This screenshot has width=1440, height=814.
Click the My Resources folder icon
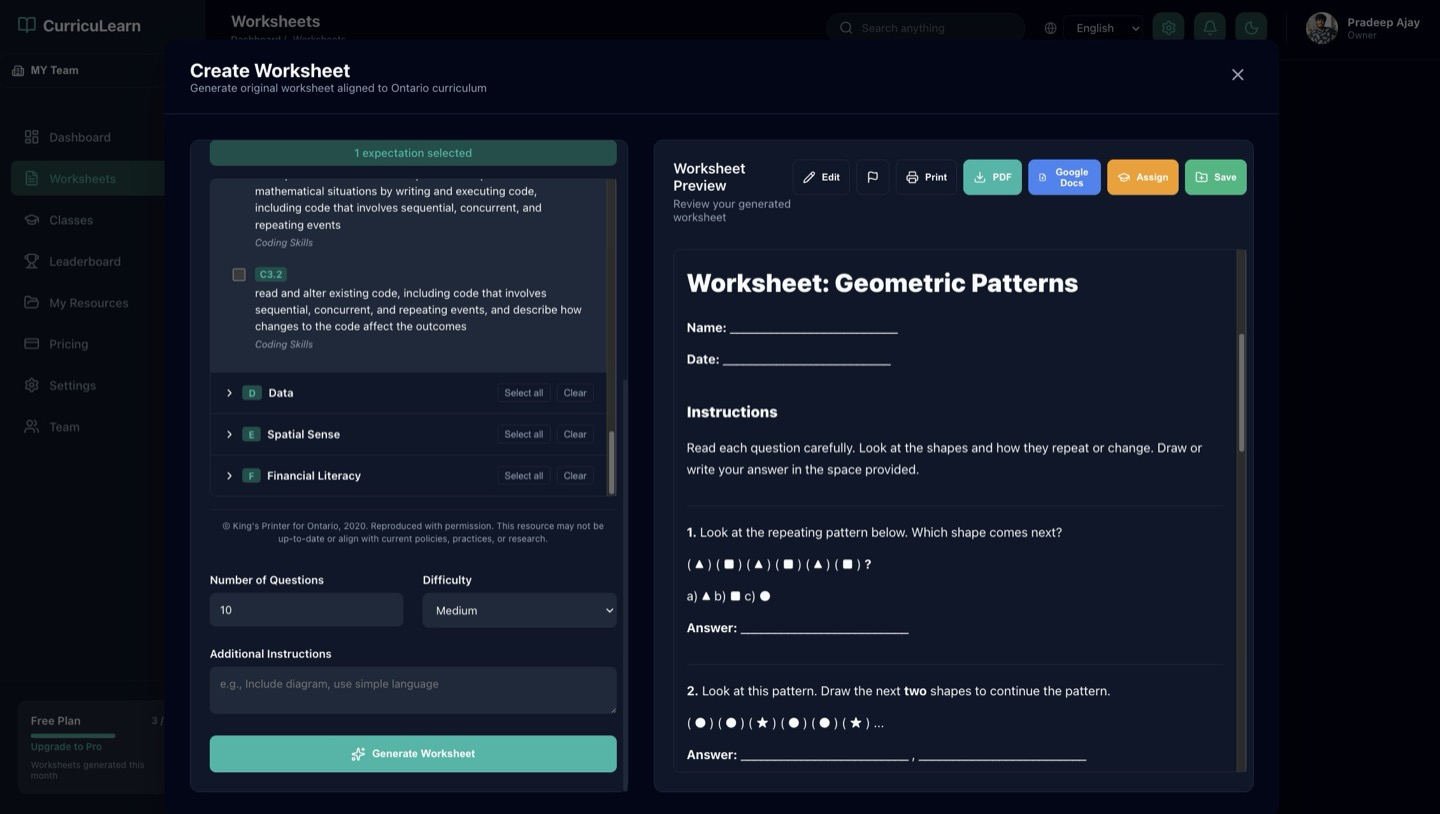[32, 302]
